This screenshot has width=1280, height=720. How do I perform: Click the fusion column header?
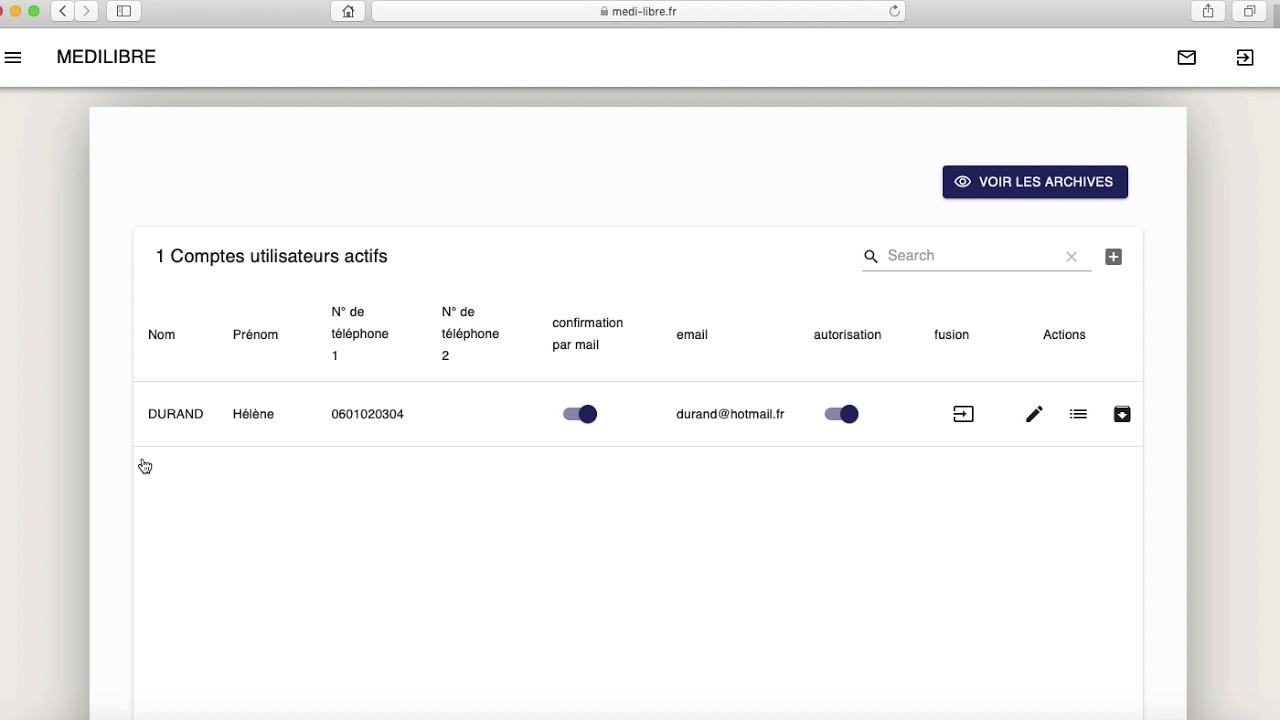951,335
